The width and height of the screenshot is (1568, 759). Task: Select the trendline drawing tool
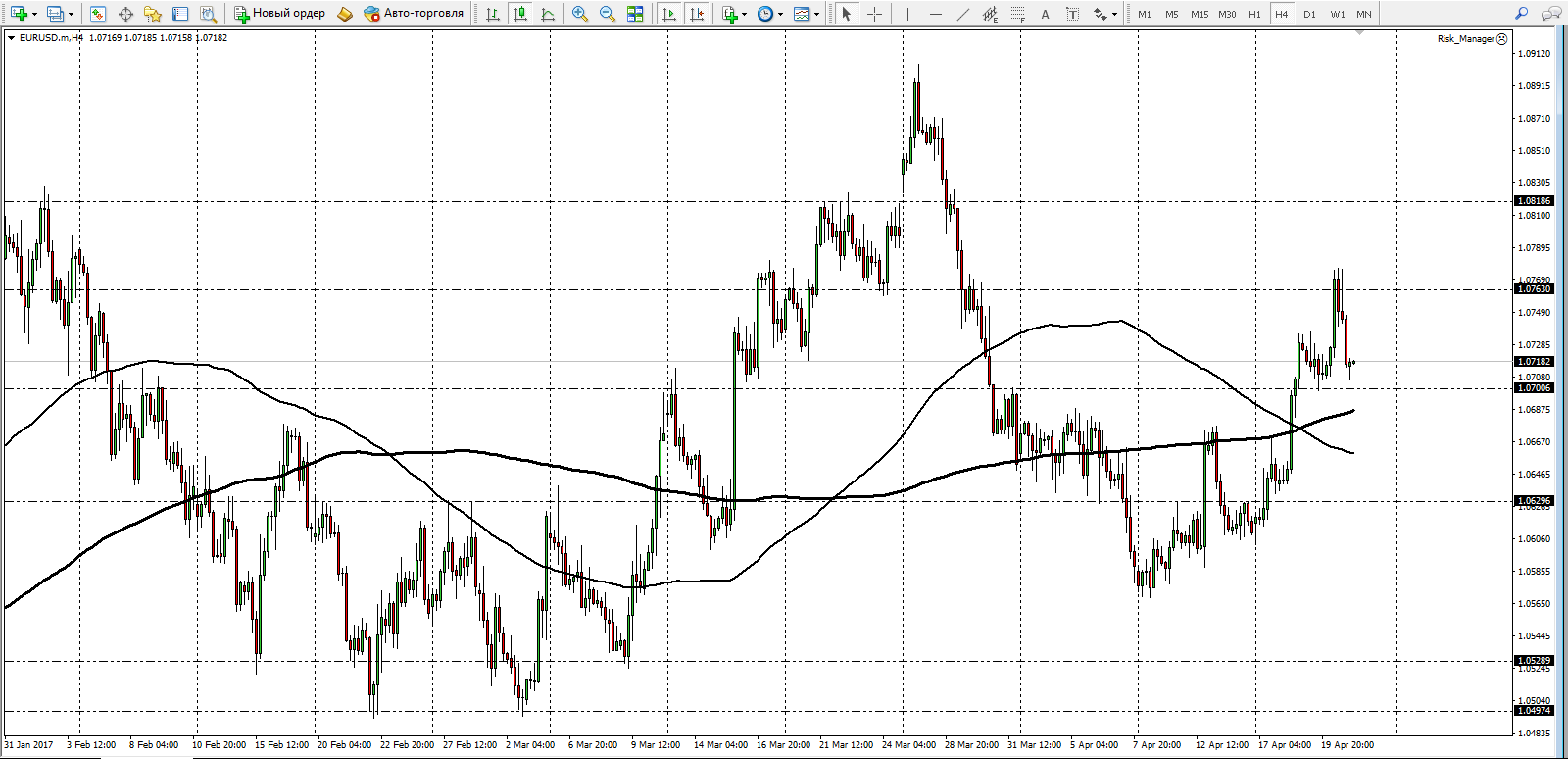(962, 14)
